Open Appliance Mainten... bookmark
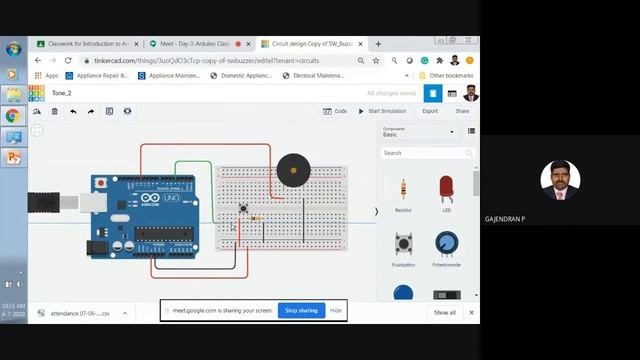 tap(169, 76)
